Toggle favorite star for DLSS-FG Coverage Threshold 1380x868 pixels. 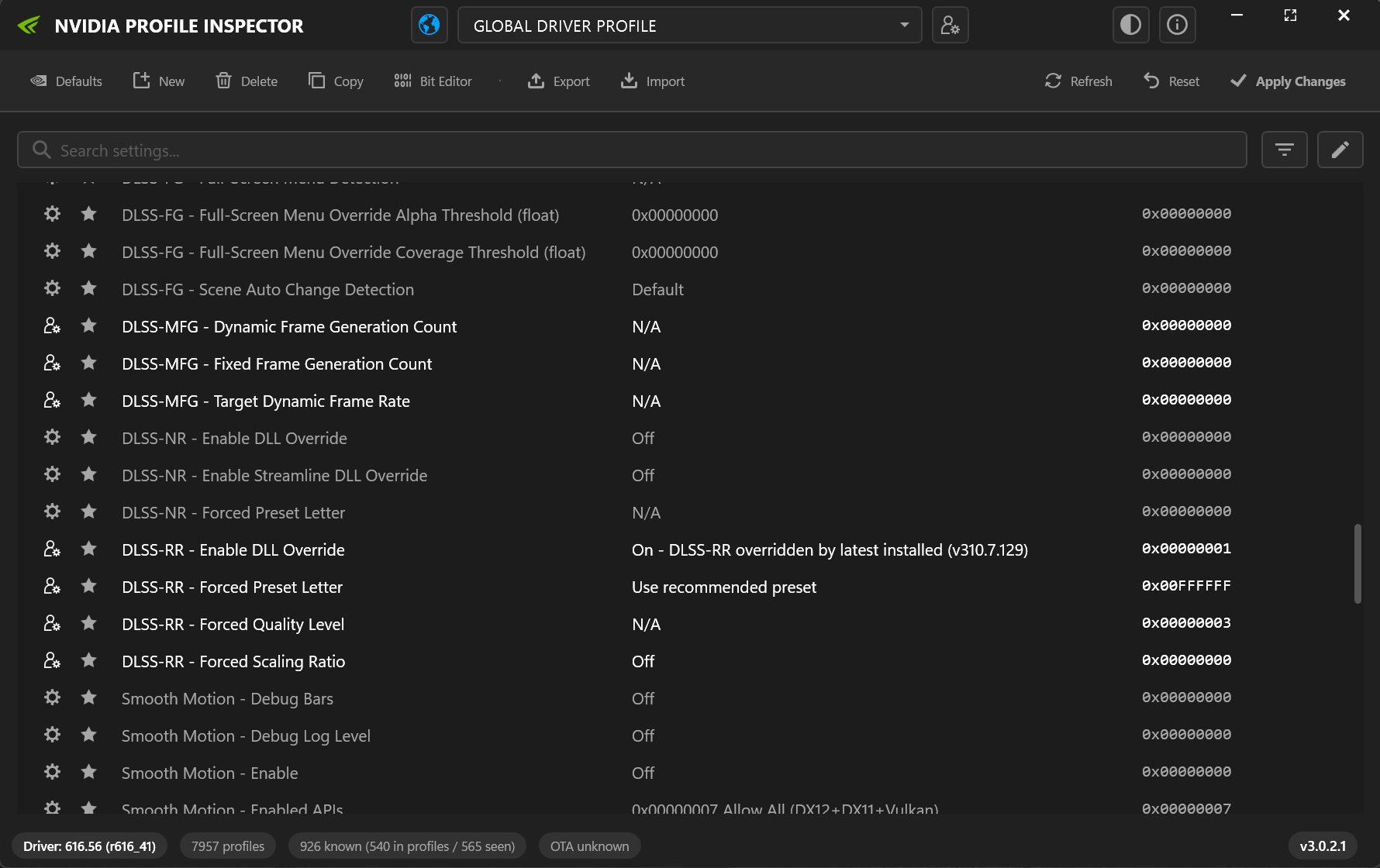click(89, 251)
